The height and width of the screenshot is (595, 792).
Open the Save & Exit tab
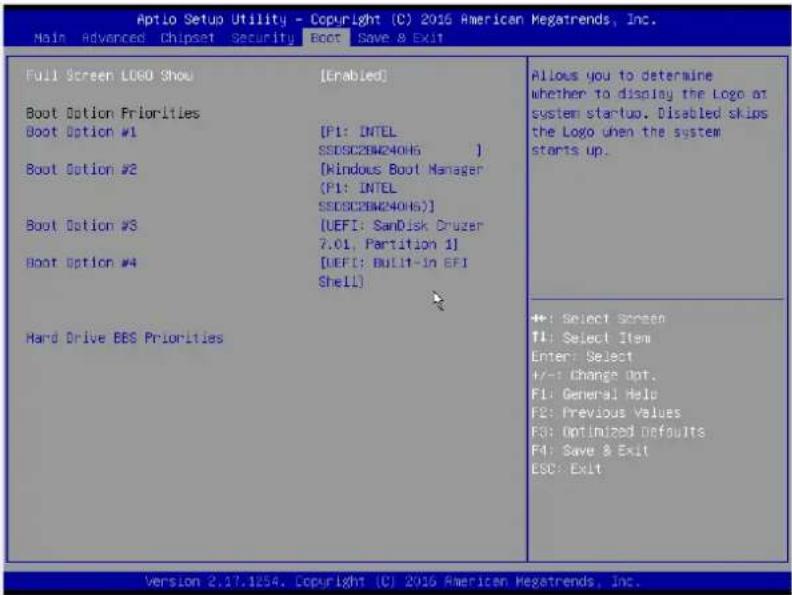(401, 38)
